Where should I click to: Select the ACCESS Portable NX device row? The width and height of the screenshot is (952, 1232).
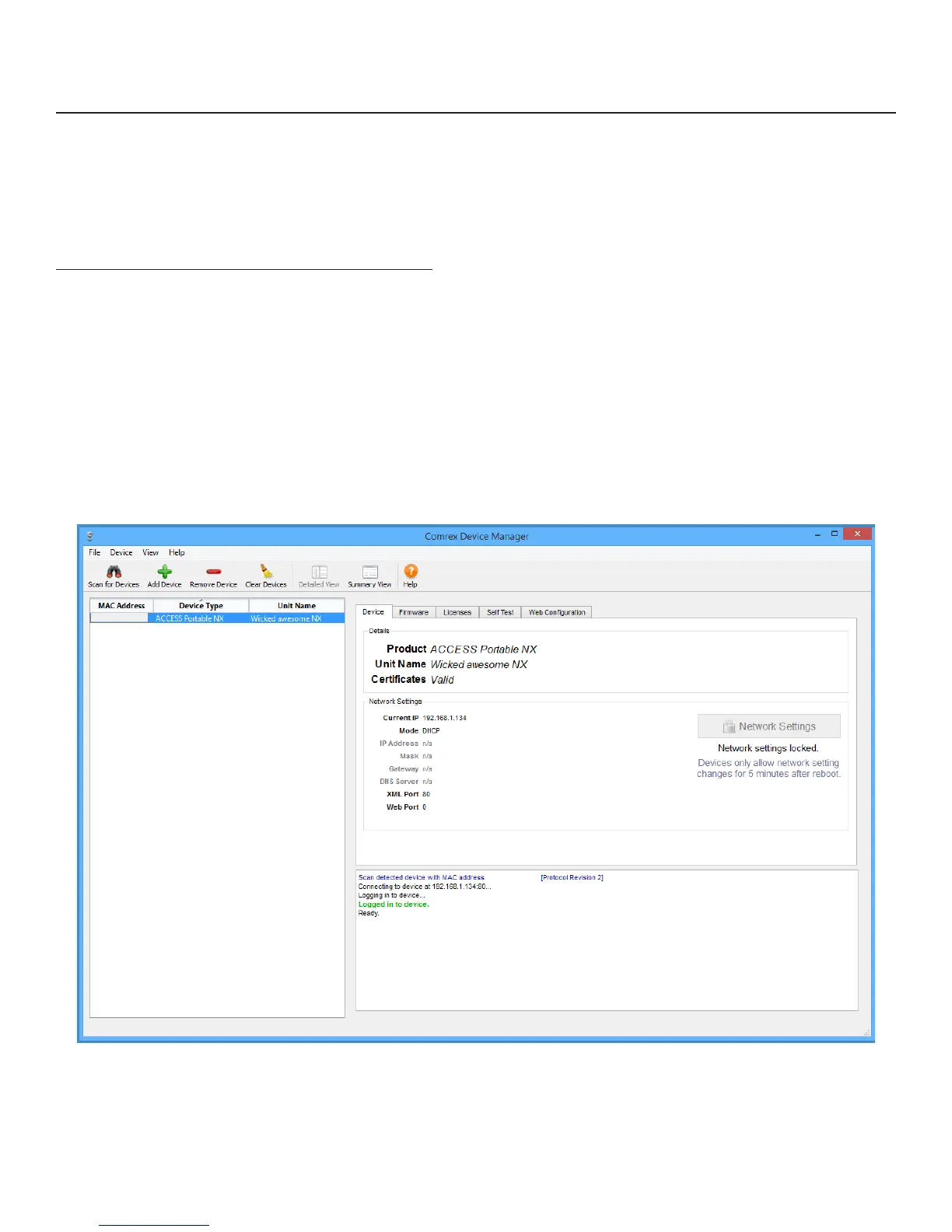click(x=217, y=618)
